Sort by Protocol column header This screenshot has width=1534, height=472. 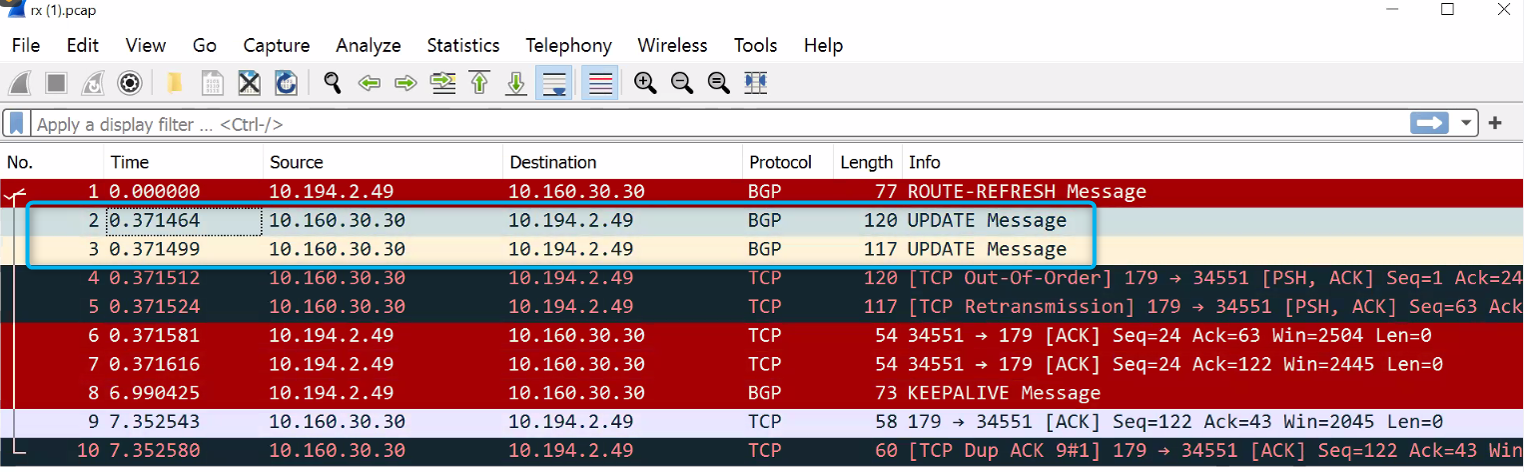[788, 162]
